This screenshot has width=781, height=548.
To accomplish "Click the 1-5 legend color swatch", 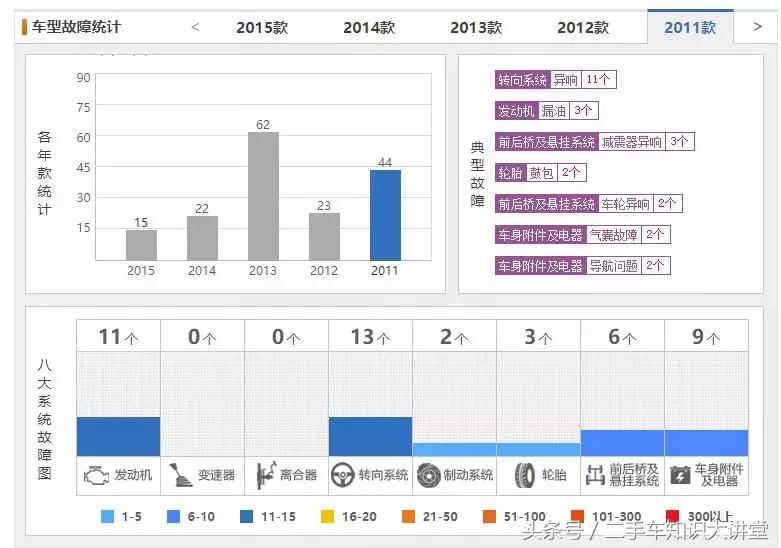I will tap(107, 516).
